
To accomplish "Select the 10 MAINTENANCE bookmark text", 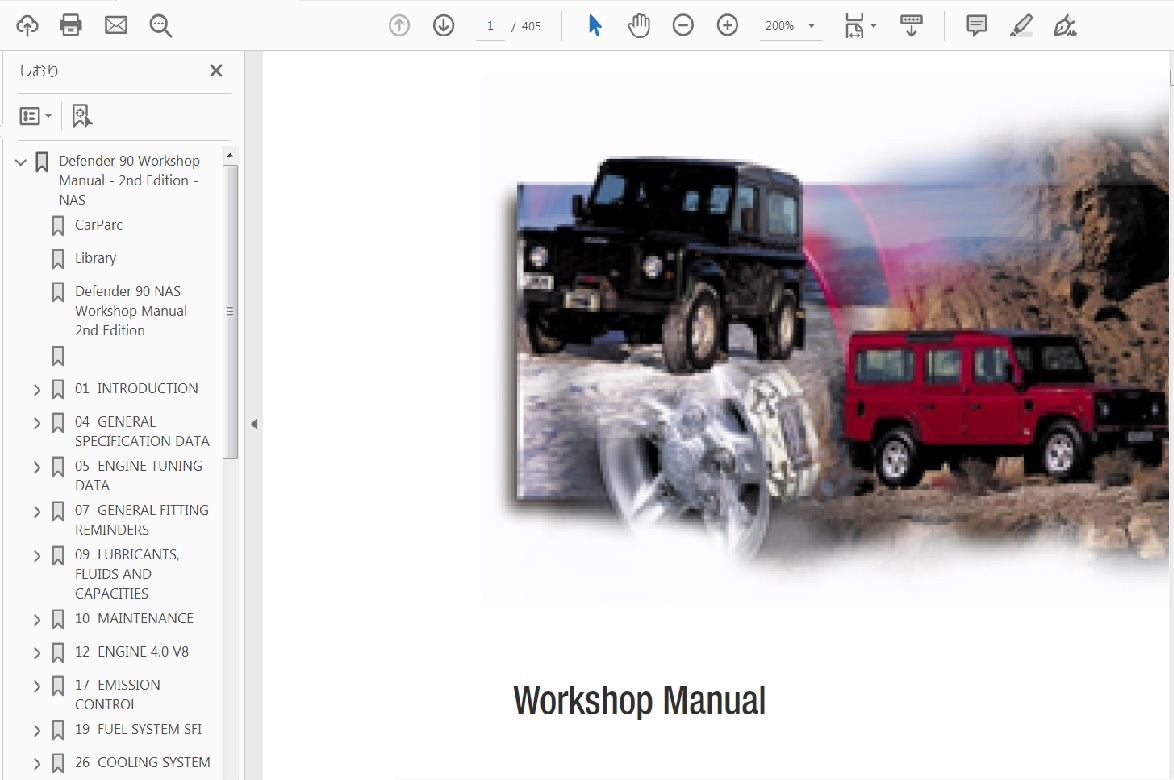I will tap(134, 618).
